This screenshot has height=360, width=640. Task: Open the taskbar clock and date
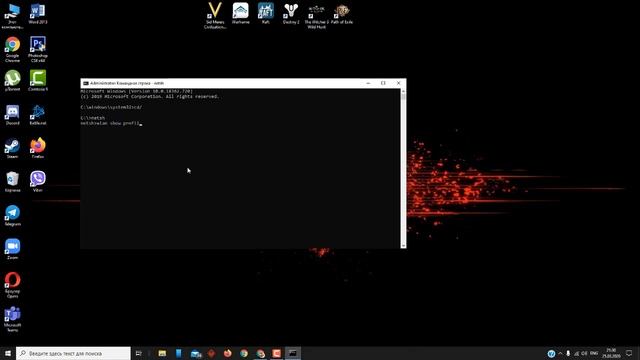[611, 353]
